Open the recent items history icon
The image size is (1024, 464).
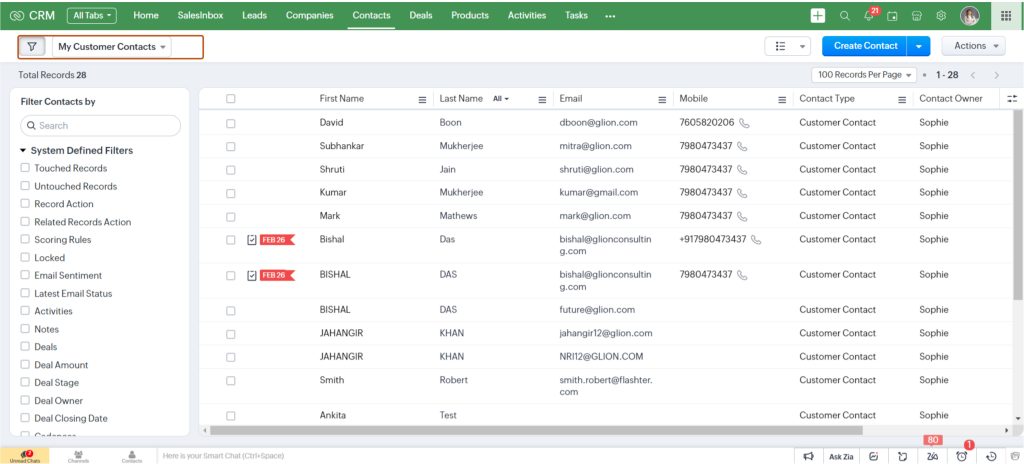[992, 456]
